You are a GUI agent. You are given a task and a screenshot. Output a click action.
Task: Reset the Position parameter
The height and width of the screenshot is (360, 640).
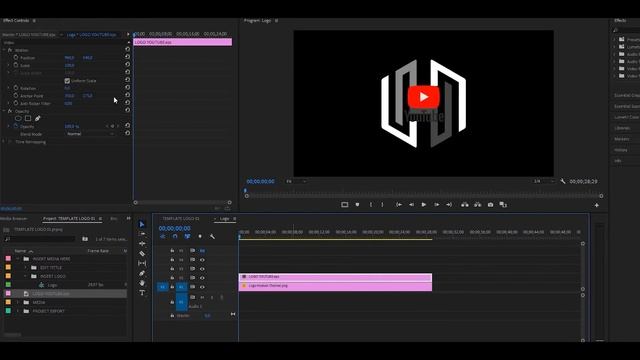click(128, 57)
